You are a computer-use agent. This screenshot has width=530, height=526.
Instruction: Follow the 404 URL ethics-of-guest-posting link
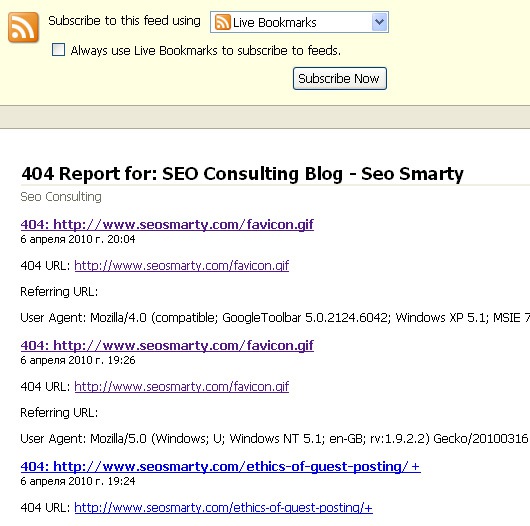223,508
